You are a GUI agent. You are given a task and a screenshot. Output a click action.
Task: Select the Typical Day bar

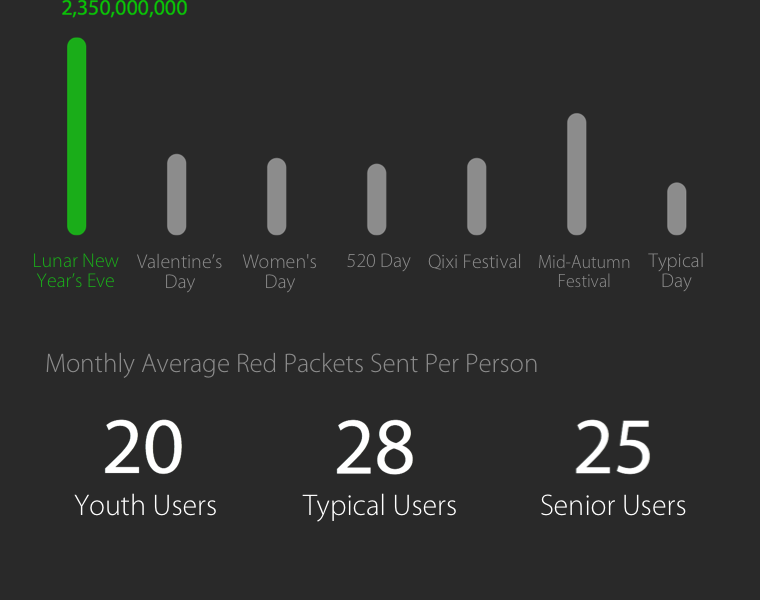[676, 209]
